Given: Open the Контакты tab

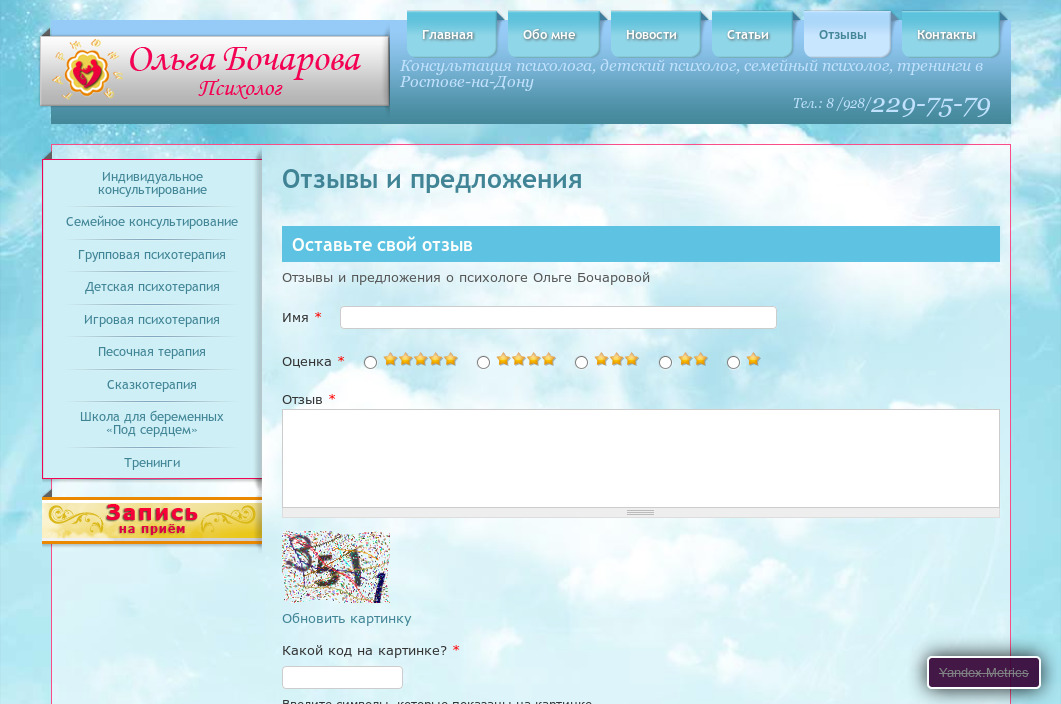Looking at the screenshot, I should [946, 35].
